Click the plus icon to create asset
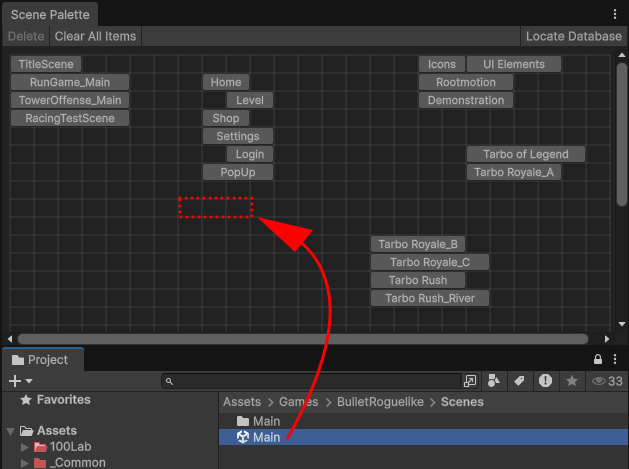The height and width of the screenshot is (469, 629). [15, 381]
